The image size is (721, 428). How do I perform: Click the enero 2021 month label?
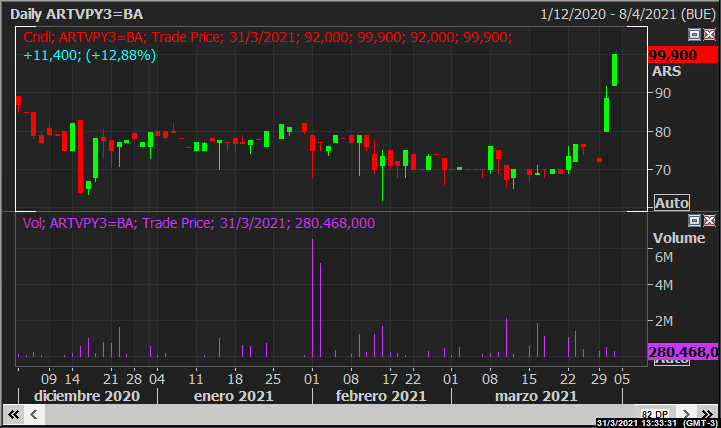[234, 396]
